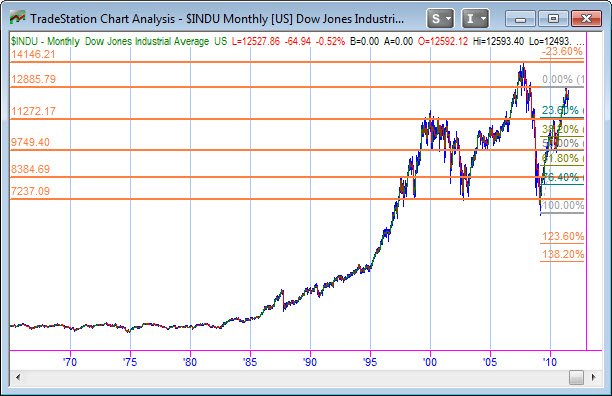Click the '80 time axis label
Viewport: 612px width, 396px height.
[x=190, y=362]
